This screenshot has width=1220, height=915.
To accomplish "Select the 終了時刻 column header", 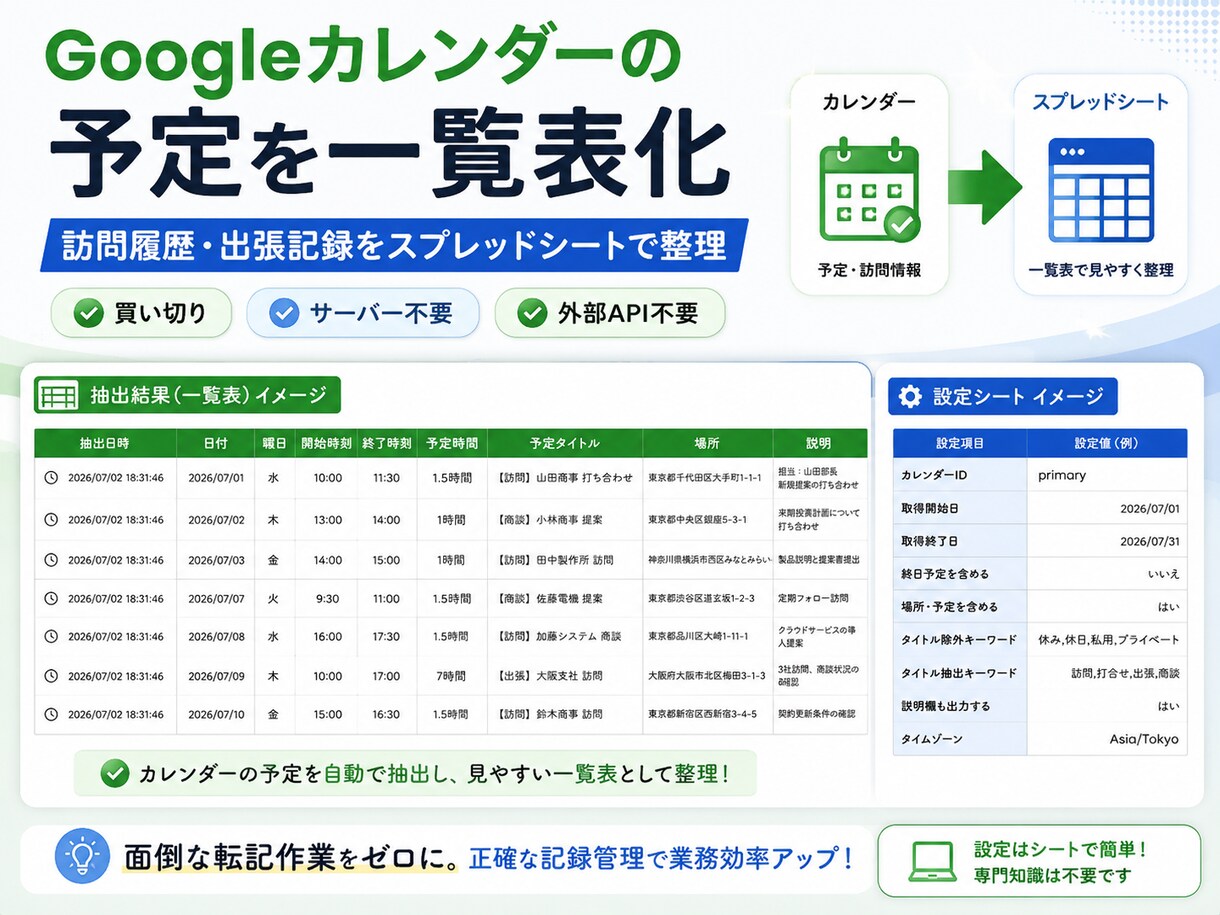I will (386, 443).
